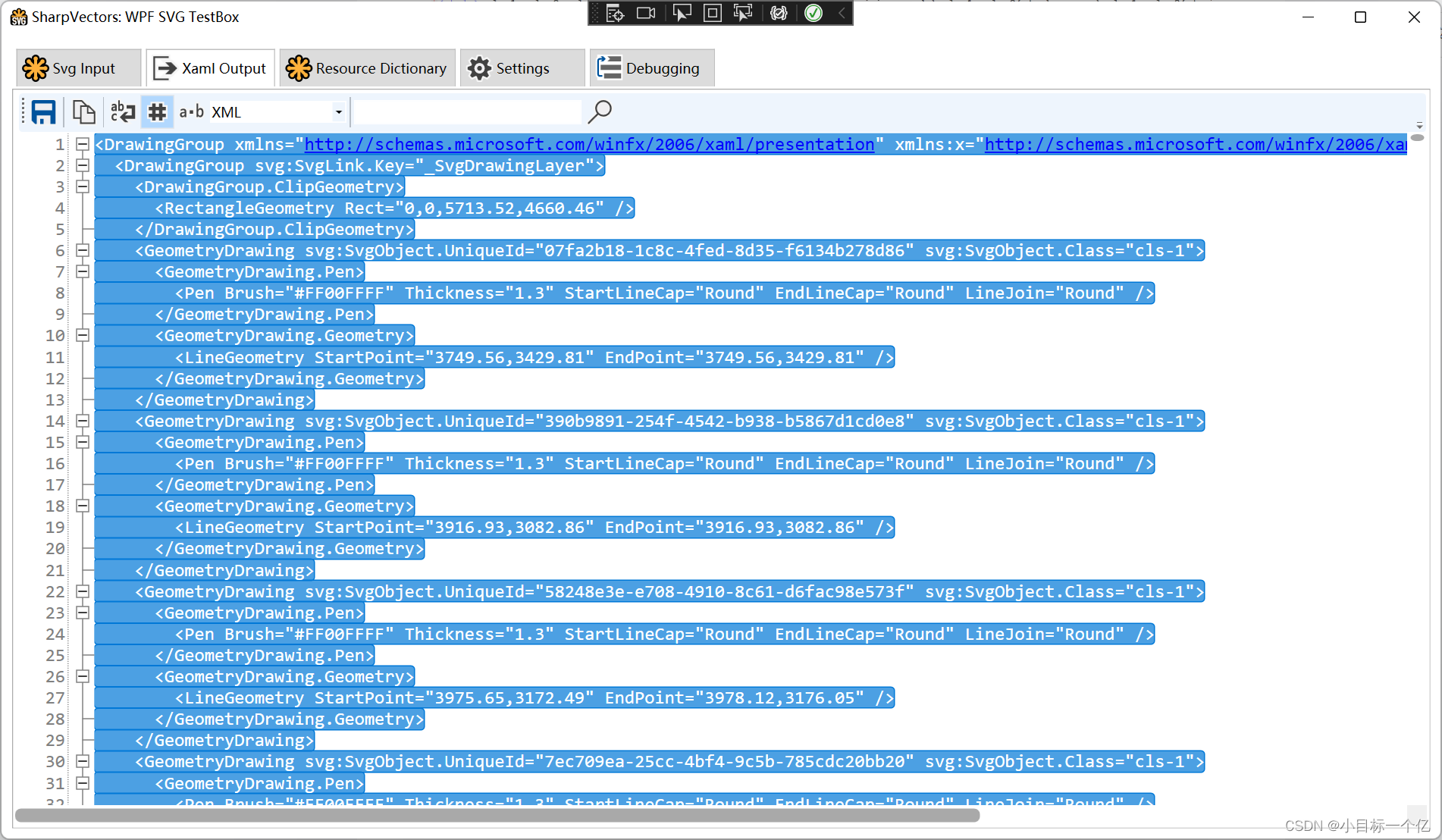Toggle the line numbers hash button
This screenshot has width=1442, height=840.
point(157,112)
